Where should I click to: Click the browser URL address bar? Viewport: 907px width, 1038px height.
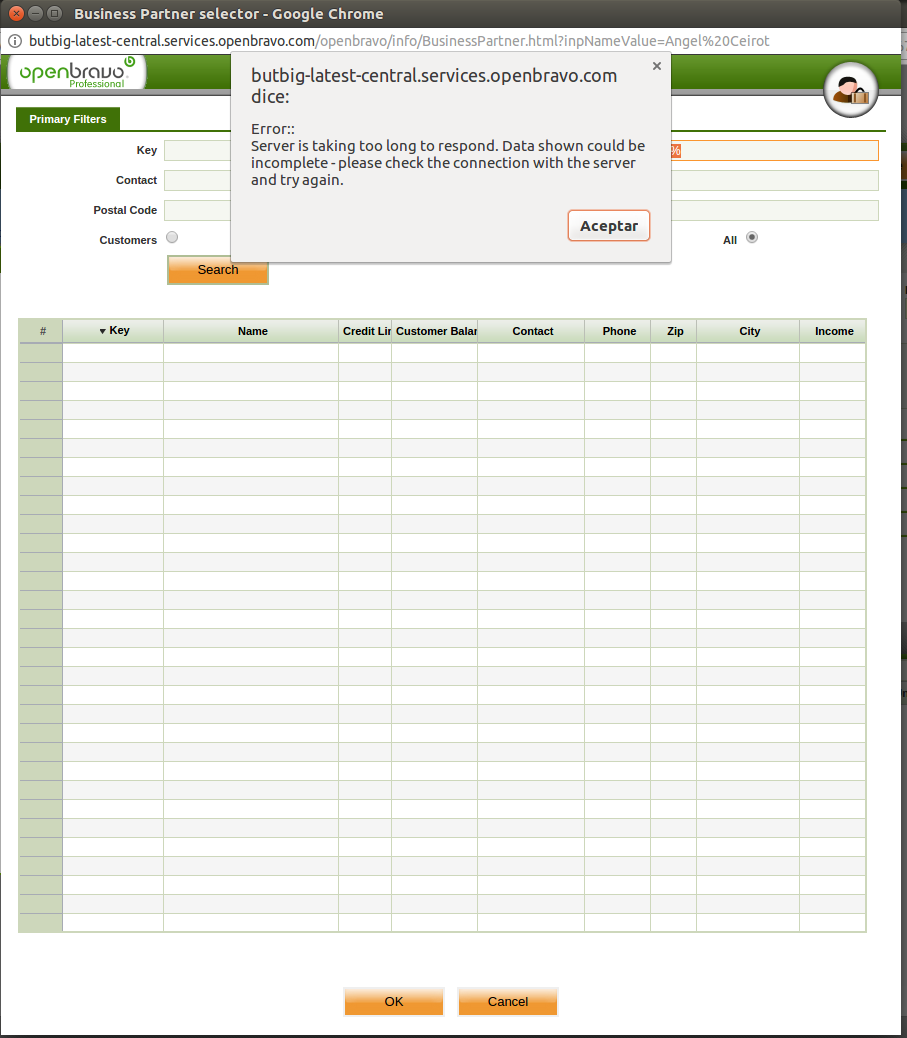tap(399, 41)
